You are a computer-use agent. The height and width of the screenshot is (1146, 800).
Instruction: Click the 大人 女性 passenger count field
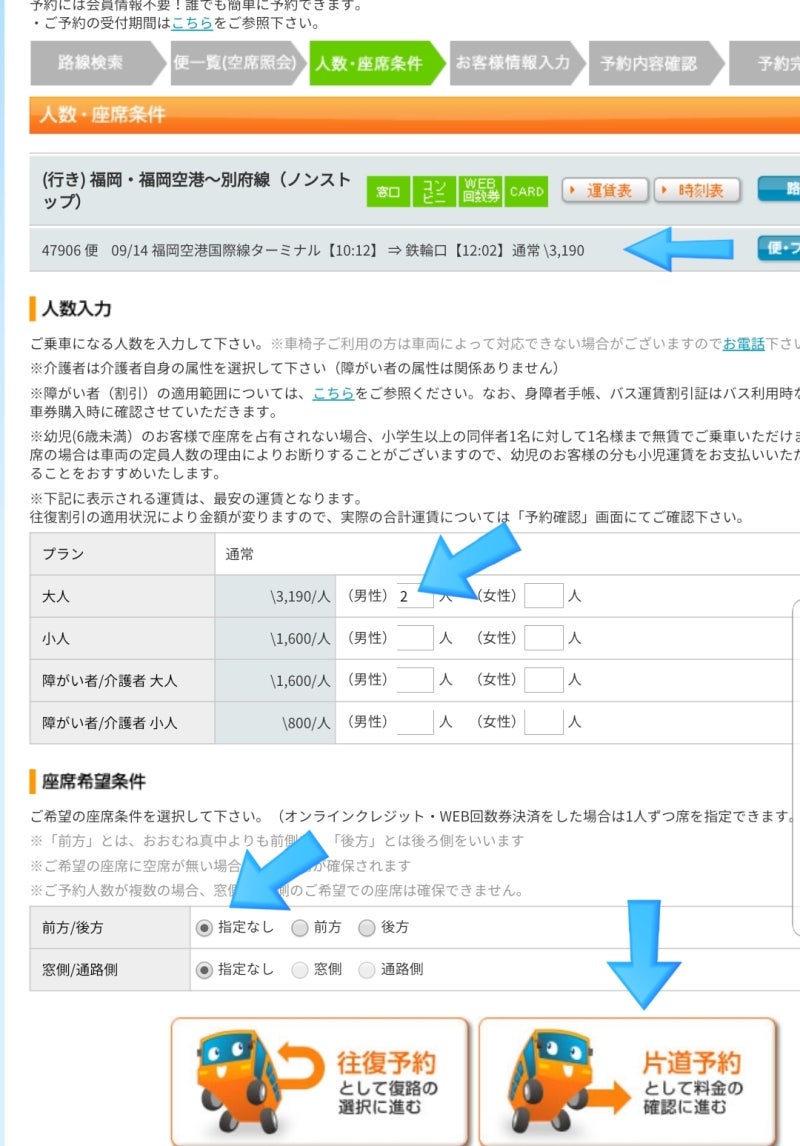pos(544,596)
